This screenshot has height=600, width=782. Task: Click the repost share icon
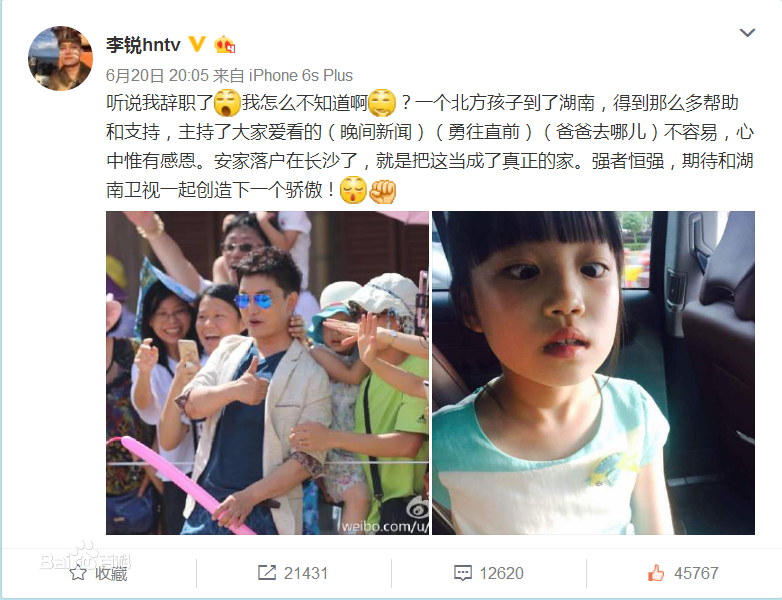[267, 573]
